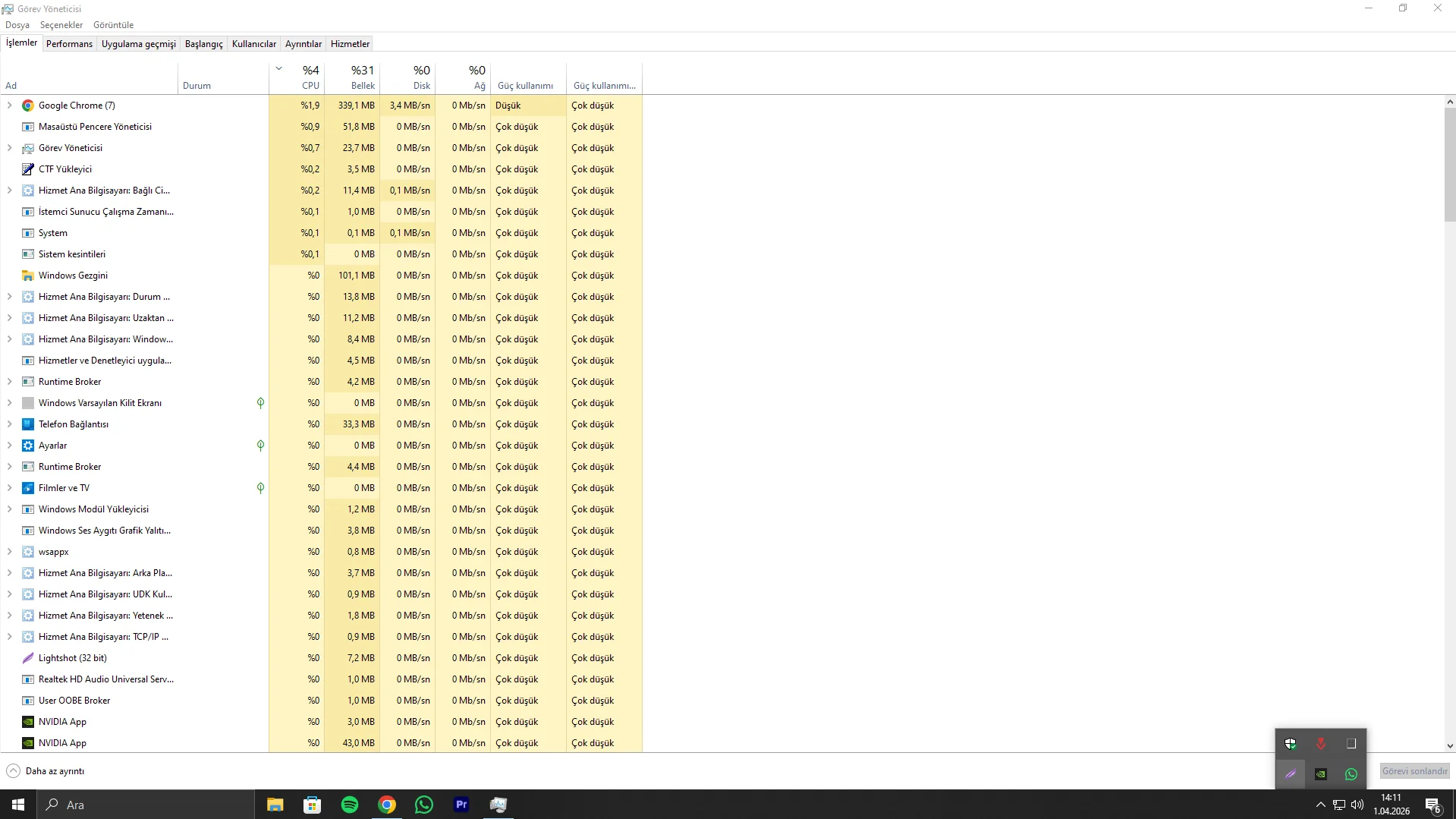Open the Görüntüle menu
The width and height of the screenshot is (1456, 819).
pos(113,25)
